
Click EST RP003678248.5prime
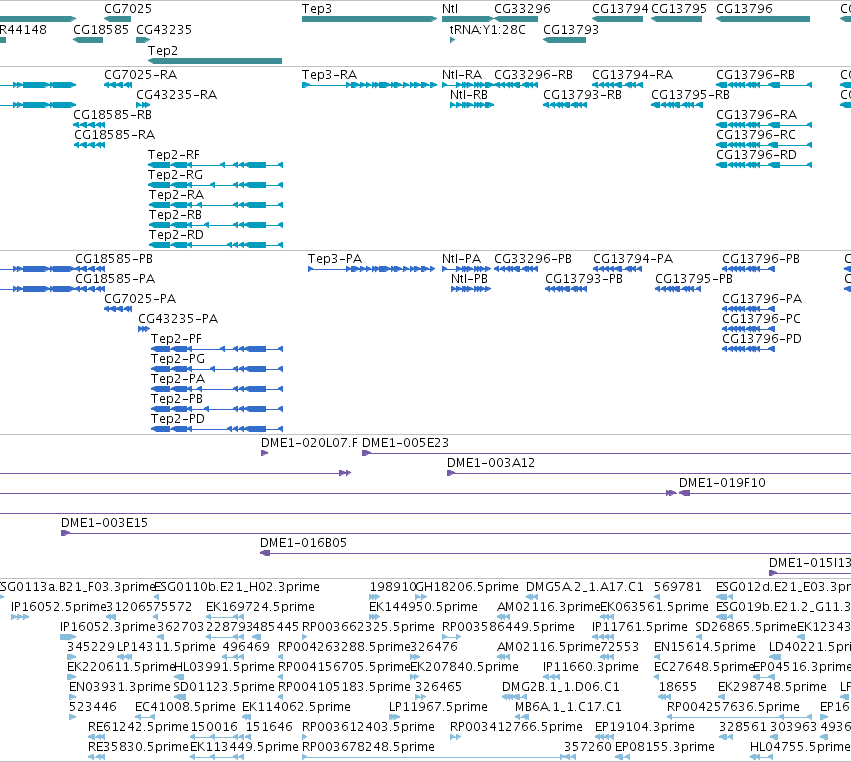(x=369, y=747)
